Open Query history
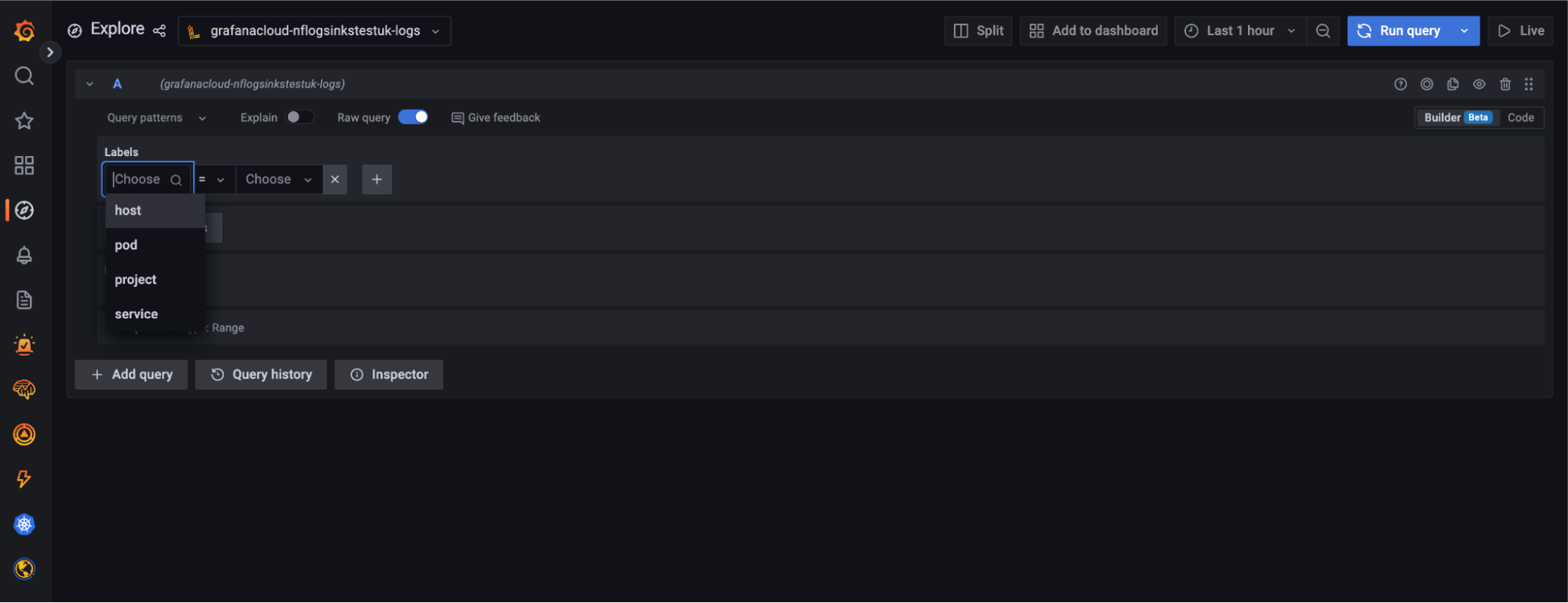Viewport: 1568px width, 603px height. coord(261,375)
